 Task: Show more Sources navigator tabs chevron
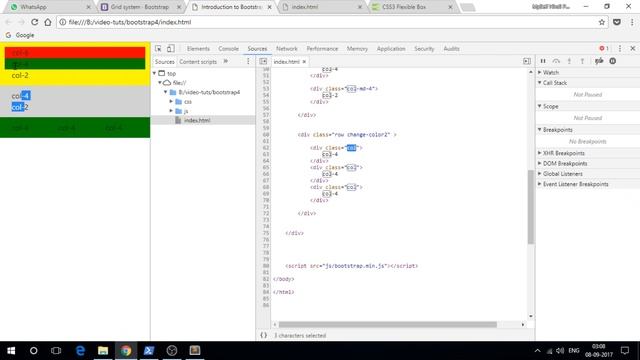coord(226,62)
